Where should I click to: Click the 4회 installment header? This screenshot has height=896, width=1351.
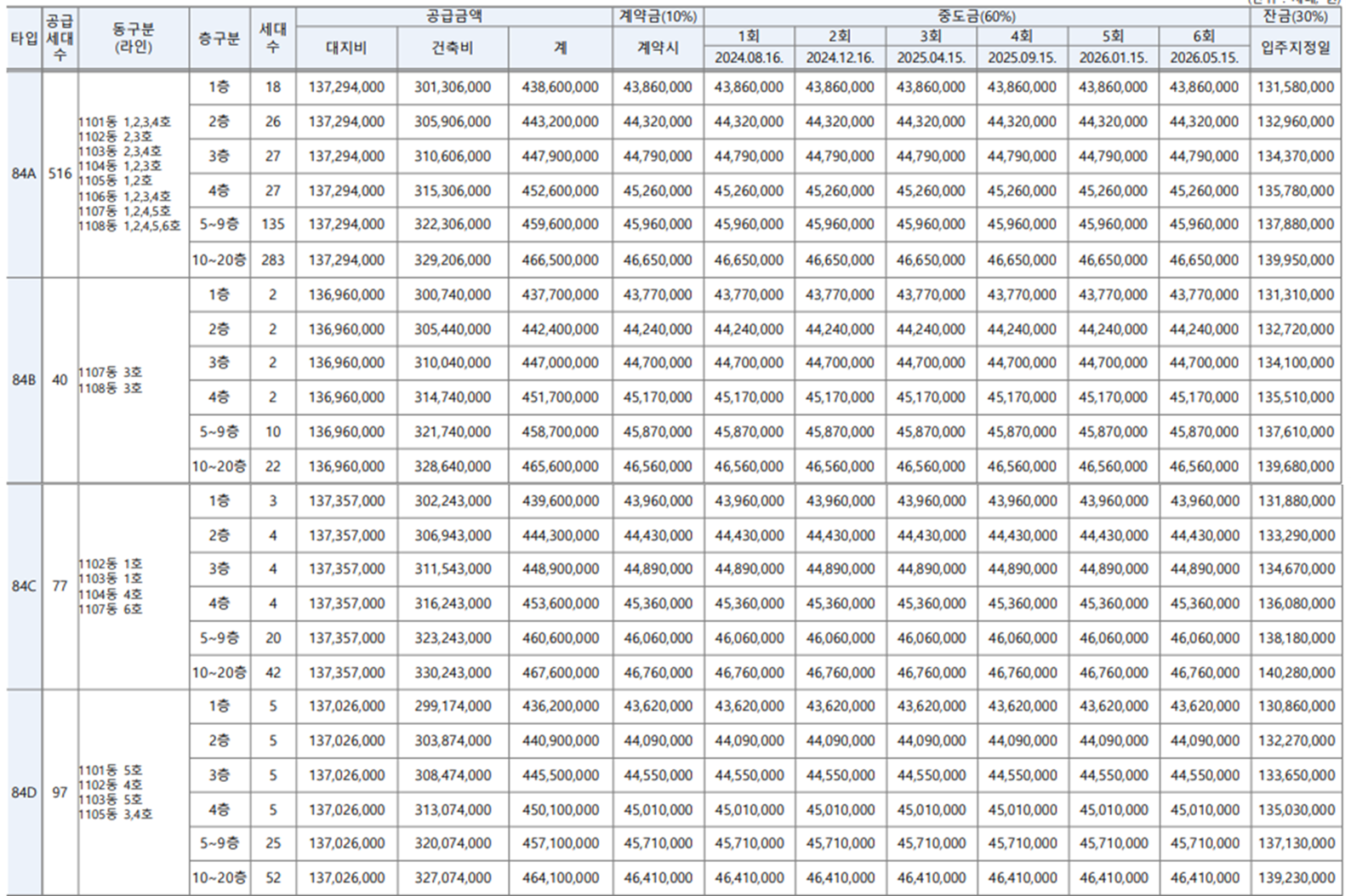tap(1022, 36)
